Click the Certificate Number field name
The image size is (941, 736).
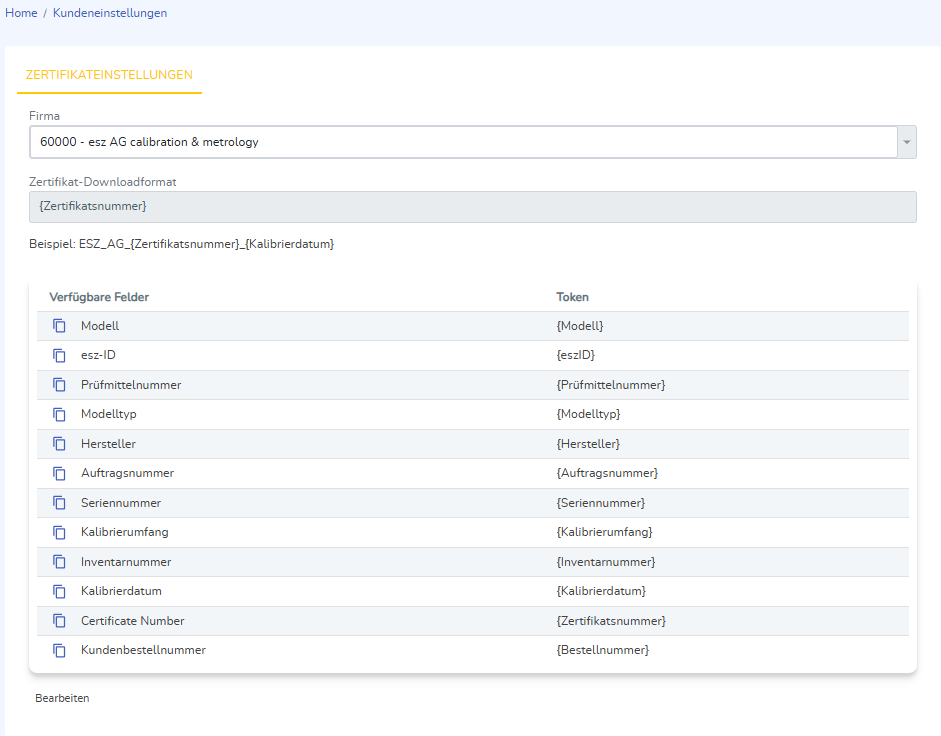(x=133, y=621)
